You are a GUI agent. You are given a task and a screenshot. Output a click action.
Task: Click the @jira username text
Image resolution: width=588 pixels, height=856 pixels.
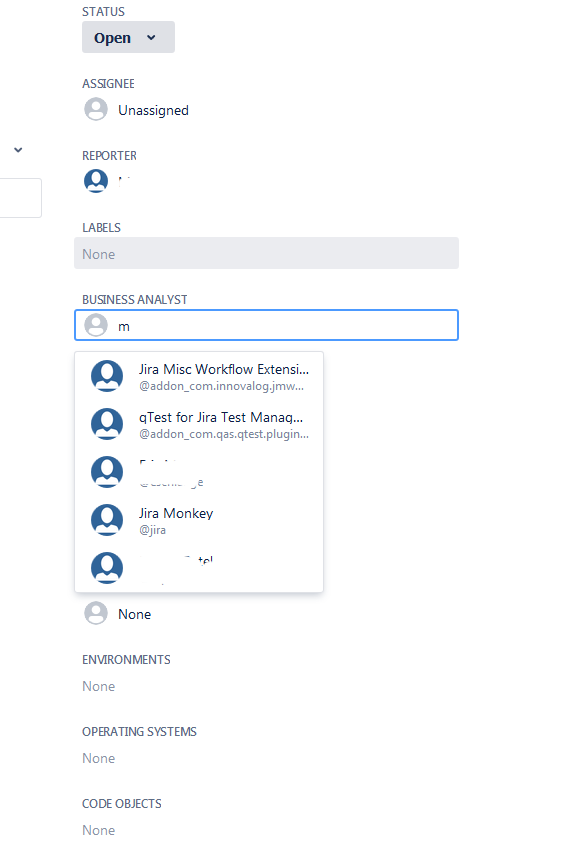152,530
